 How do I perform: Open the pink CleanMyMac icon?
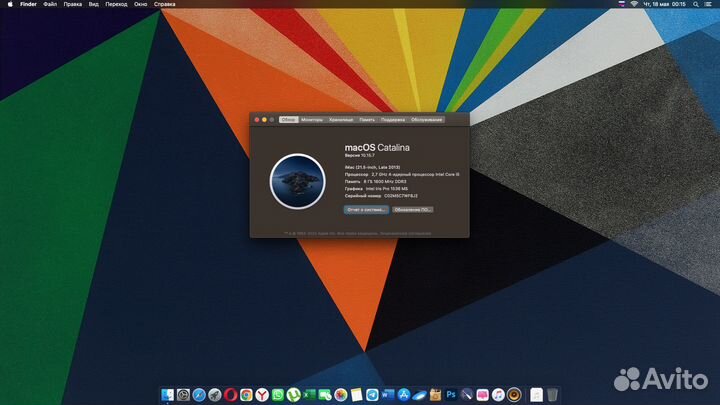pyautogui.click(x=483, y=394)
